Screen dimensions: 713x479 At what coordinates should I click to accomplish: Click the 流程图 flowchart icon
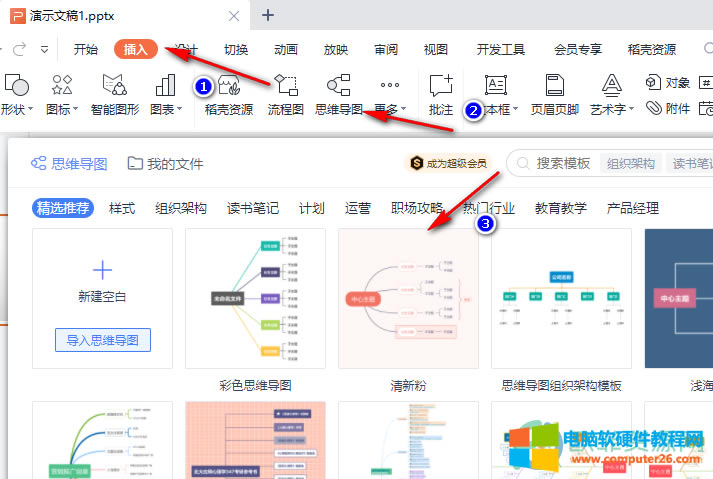point(285,94)
